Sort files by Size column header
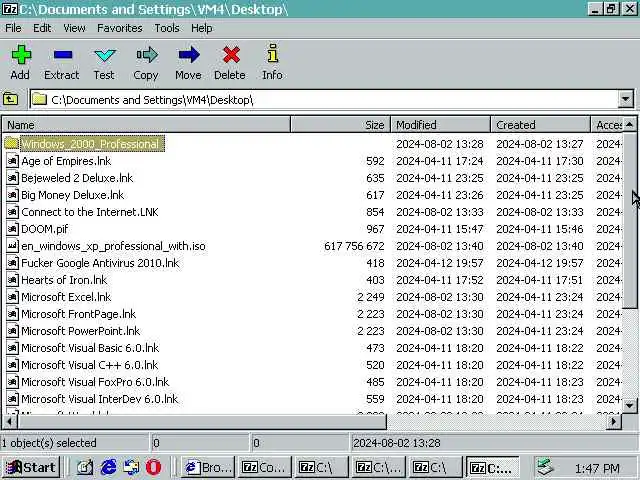The height and width of the screenshot is (480, 640). pyautogui.click(x=341, y=124)
